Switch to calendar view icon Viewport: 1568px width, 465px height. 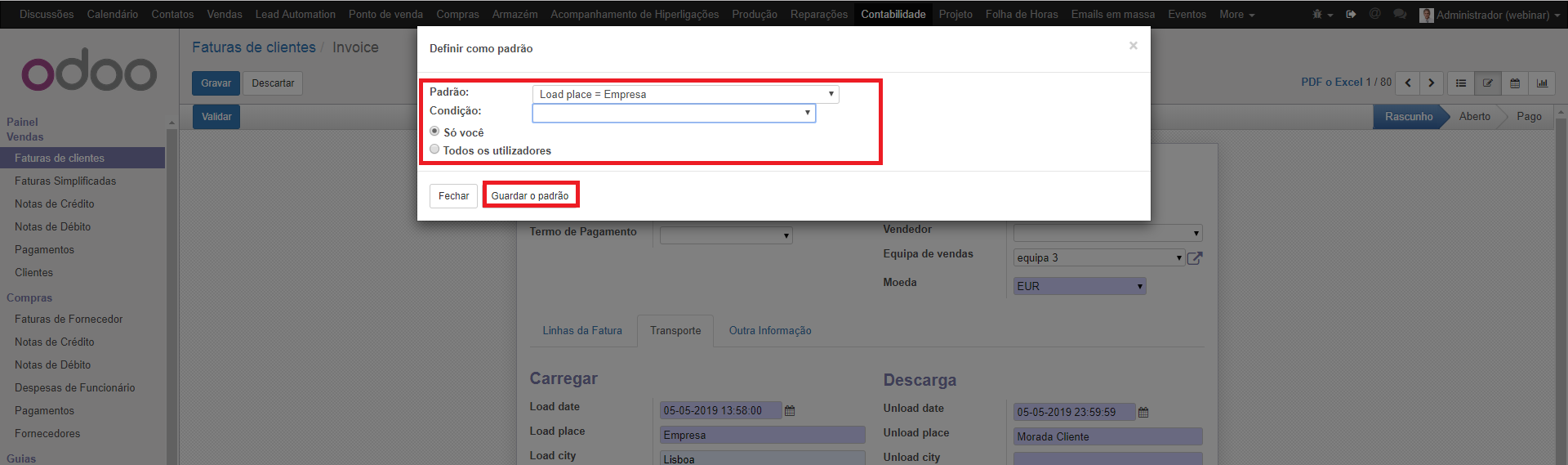[x=1515, y=83]
